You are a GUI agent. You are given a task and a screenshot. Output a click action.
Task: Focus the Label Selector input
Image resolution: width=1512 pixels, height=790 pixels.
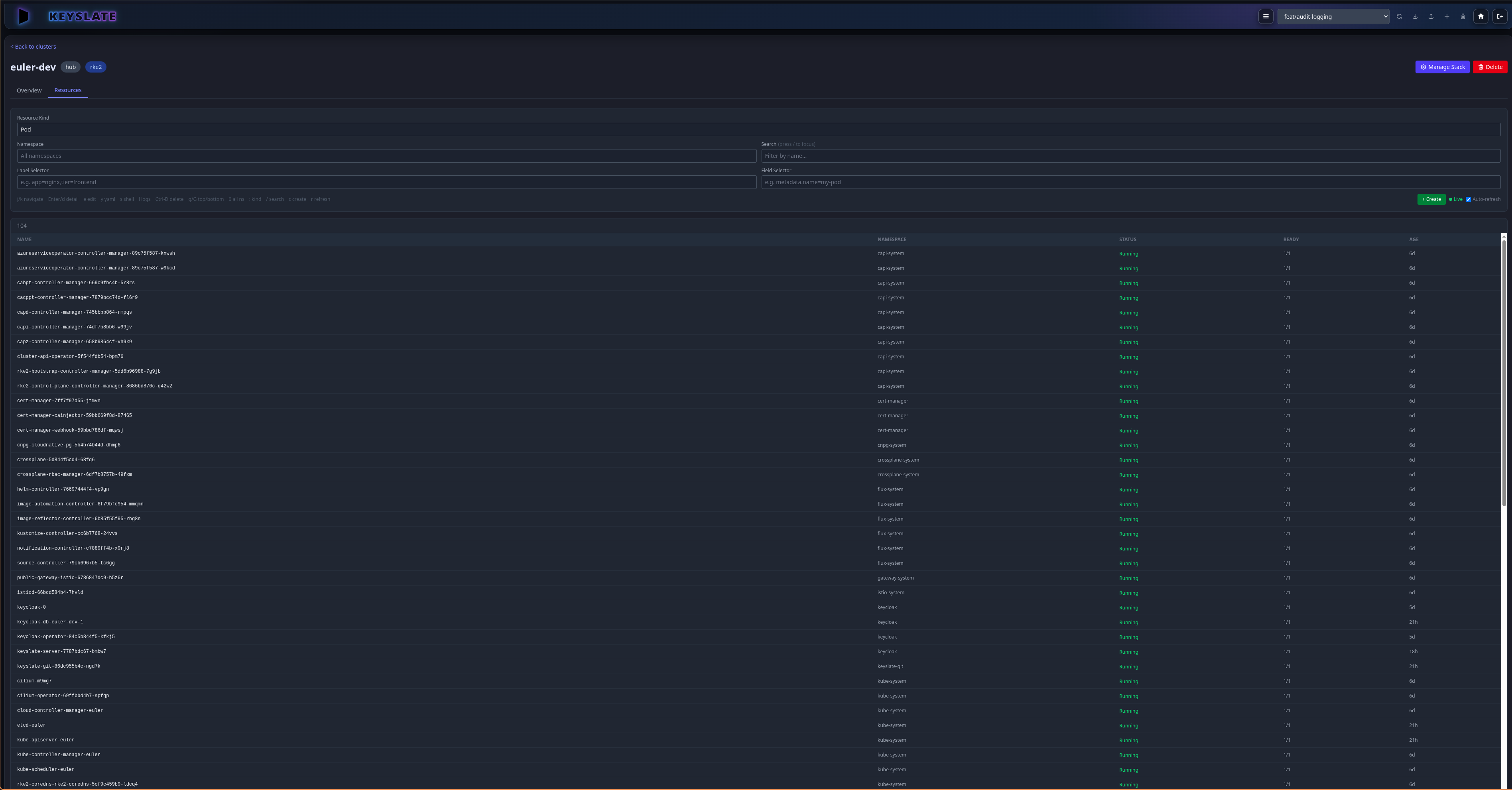(x=386, y=183)
